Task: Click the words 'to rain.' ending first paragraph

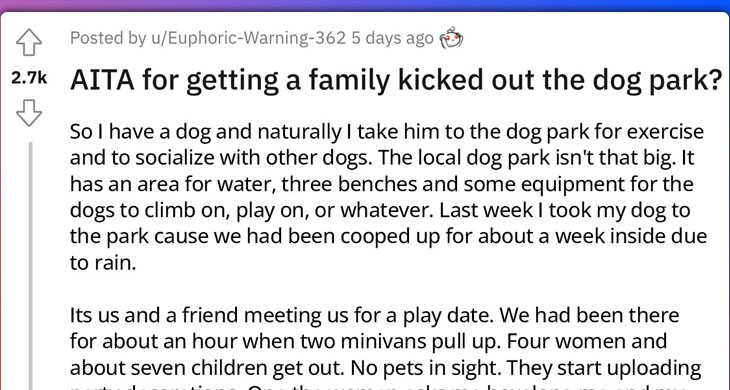Action: click(x=103, y=263)
